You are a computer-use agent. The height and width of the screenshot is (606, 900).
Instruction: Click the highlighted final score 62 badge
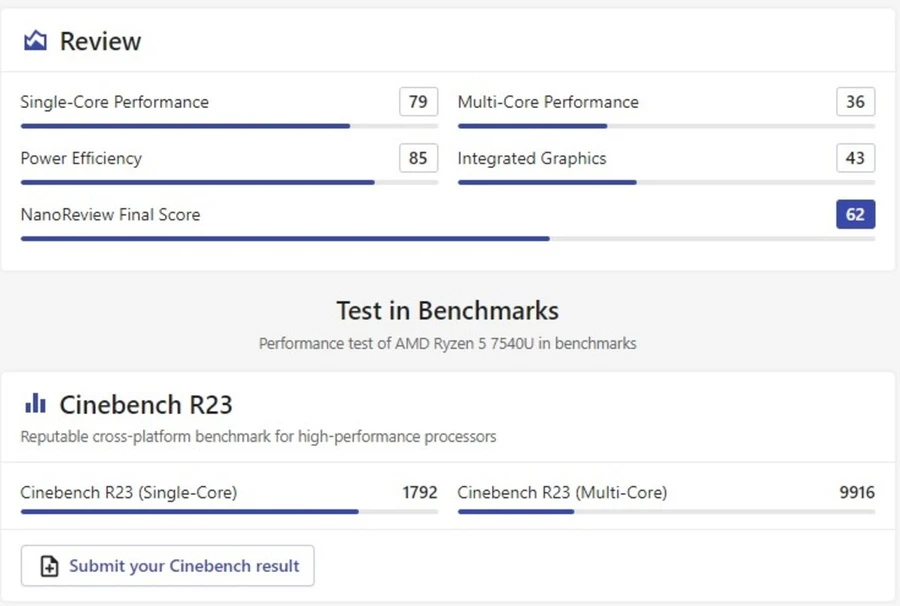pos(856,214)
